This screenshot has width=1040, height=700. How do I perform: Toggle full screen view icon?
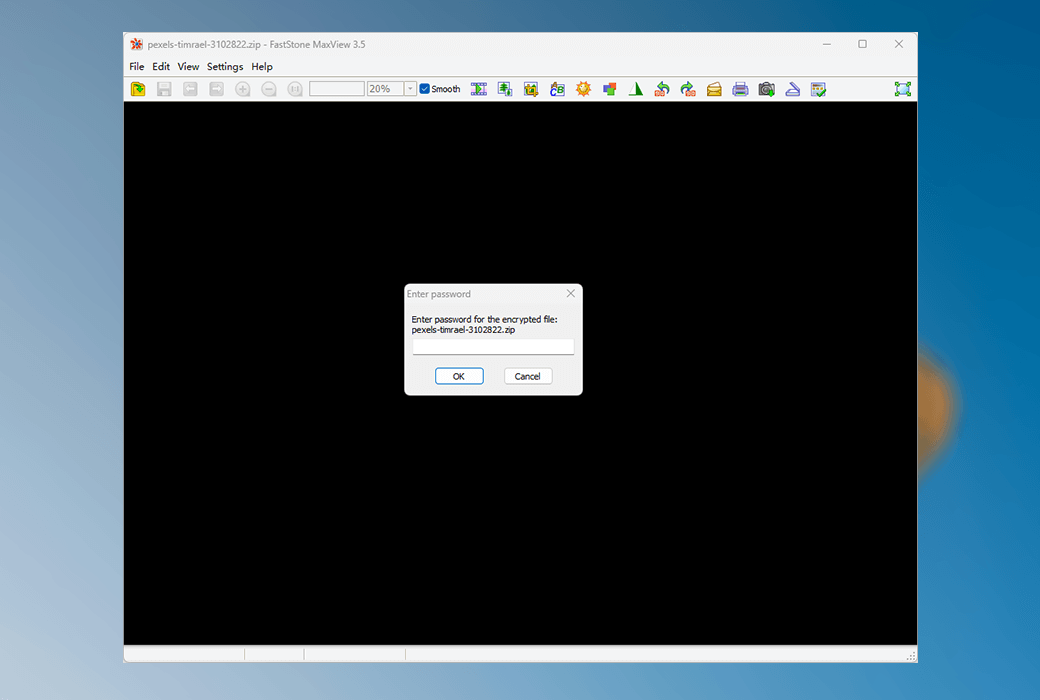pos(903,89)
